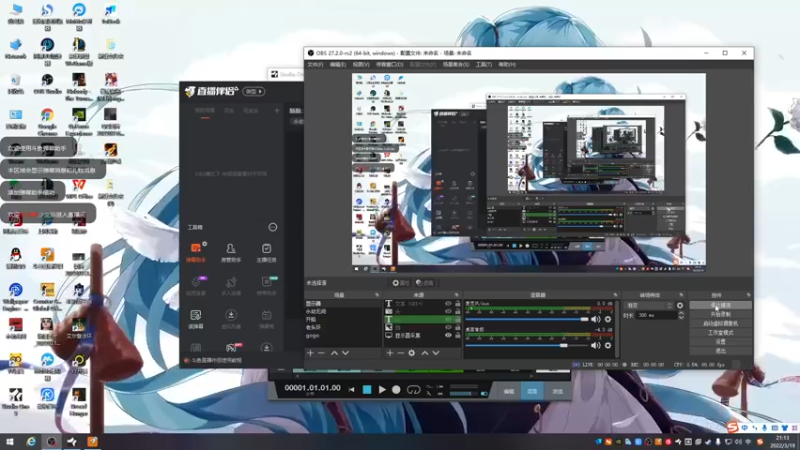Open the 文件(F) menu in OBS
This screenshot has width=800, height=450.
pos(315,65)
